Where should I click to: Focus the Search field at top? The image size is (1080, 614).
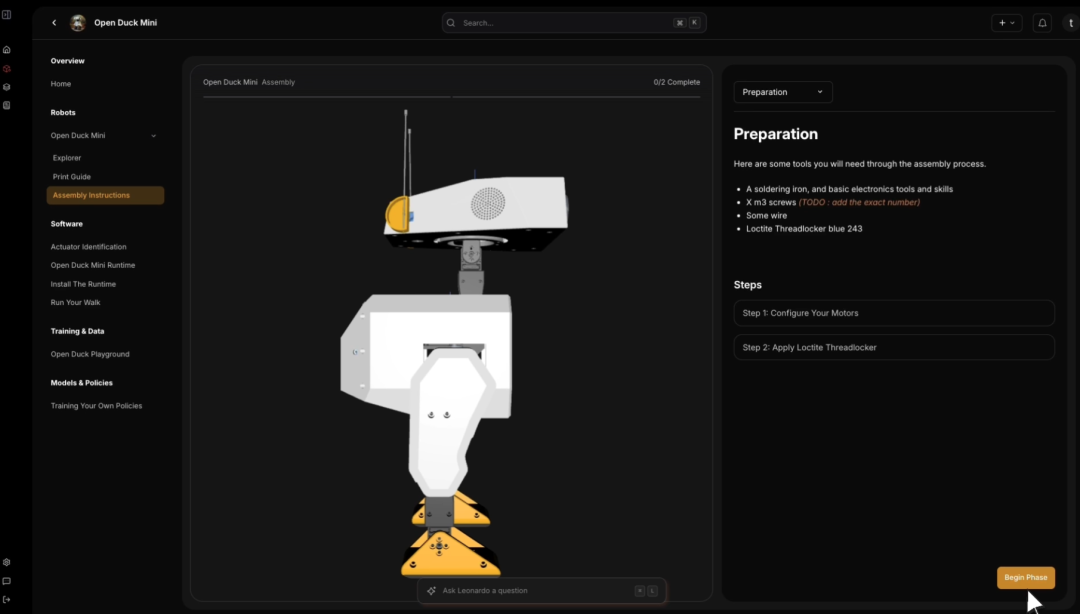574,23
